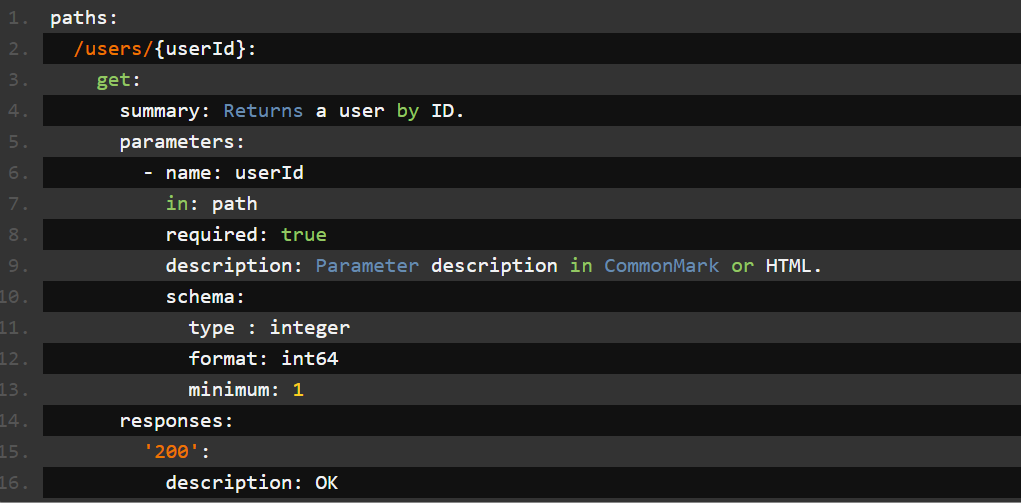Click the yellow '1' after 'minimum:'

(298, 390)
